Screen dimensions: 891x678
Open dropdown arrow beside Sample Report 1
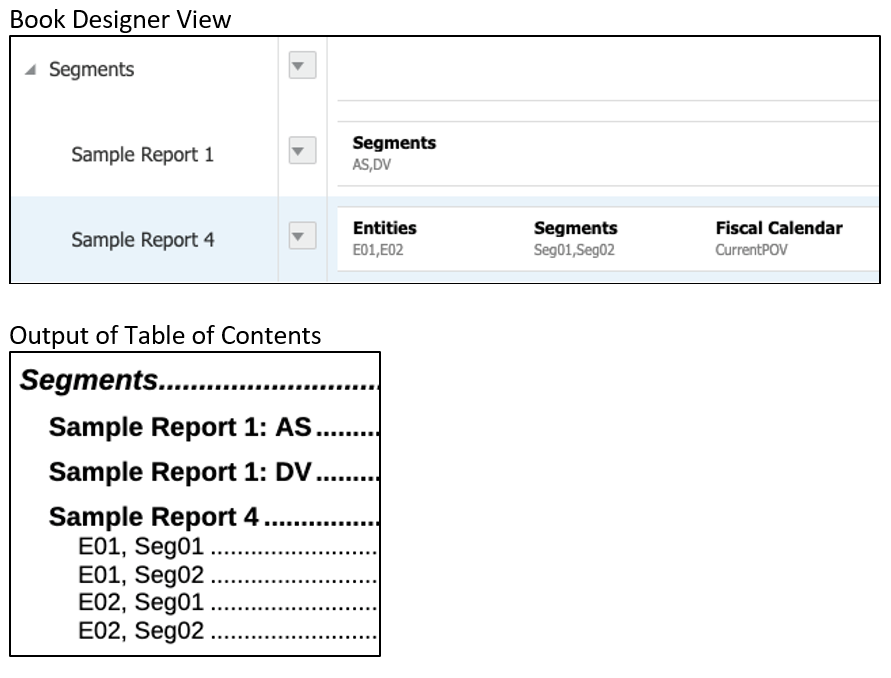[301, 153]
